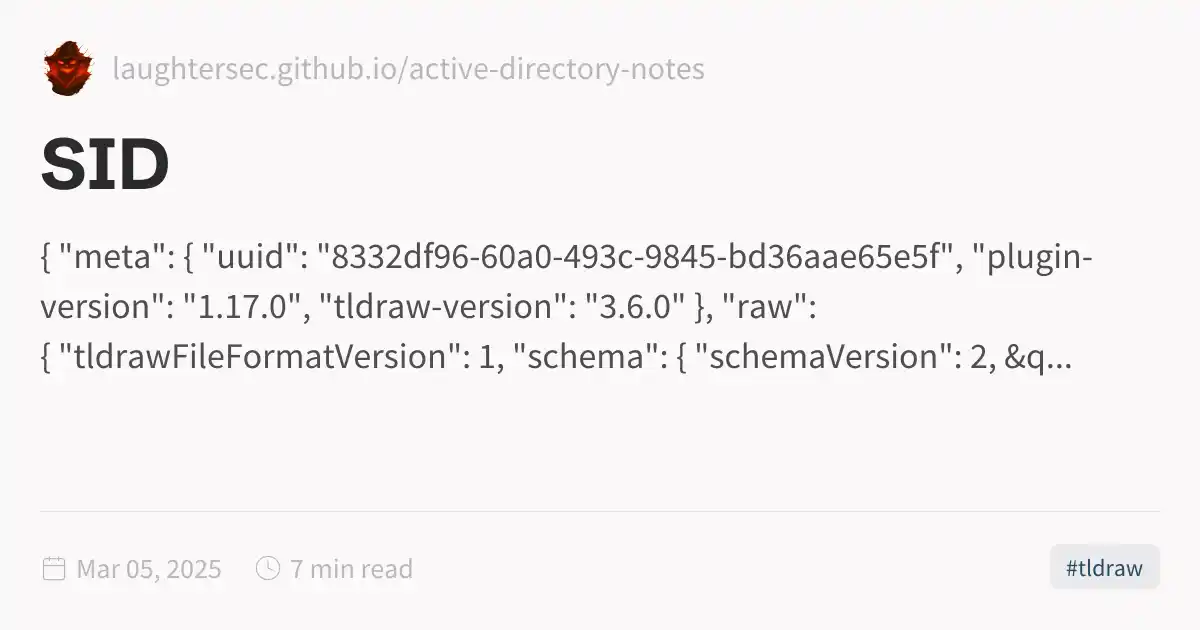Click the Mar 05, 2025 date
Image resolution: width=1200 pixels, height=630 pixels.
click(149, 569)
